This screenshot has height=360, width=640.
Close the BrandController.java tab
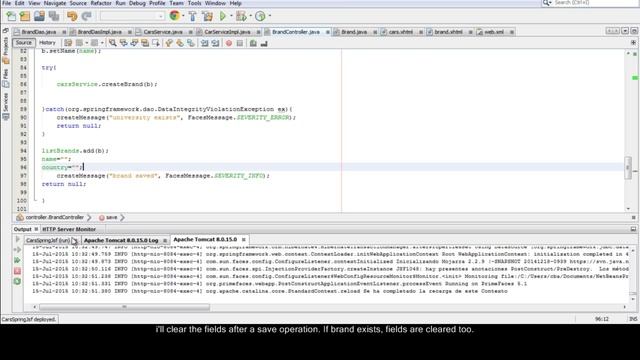(x=327, y=32)
